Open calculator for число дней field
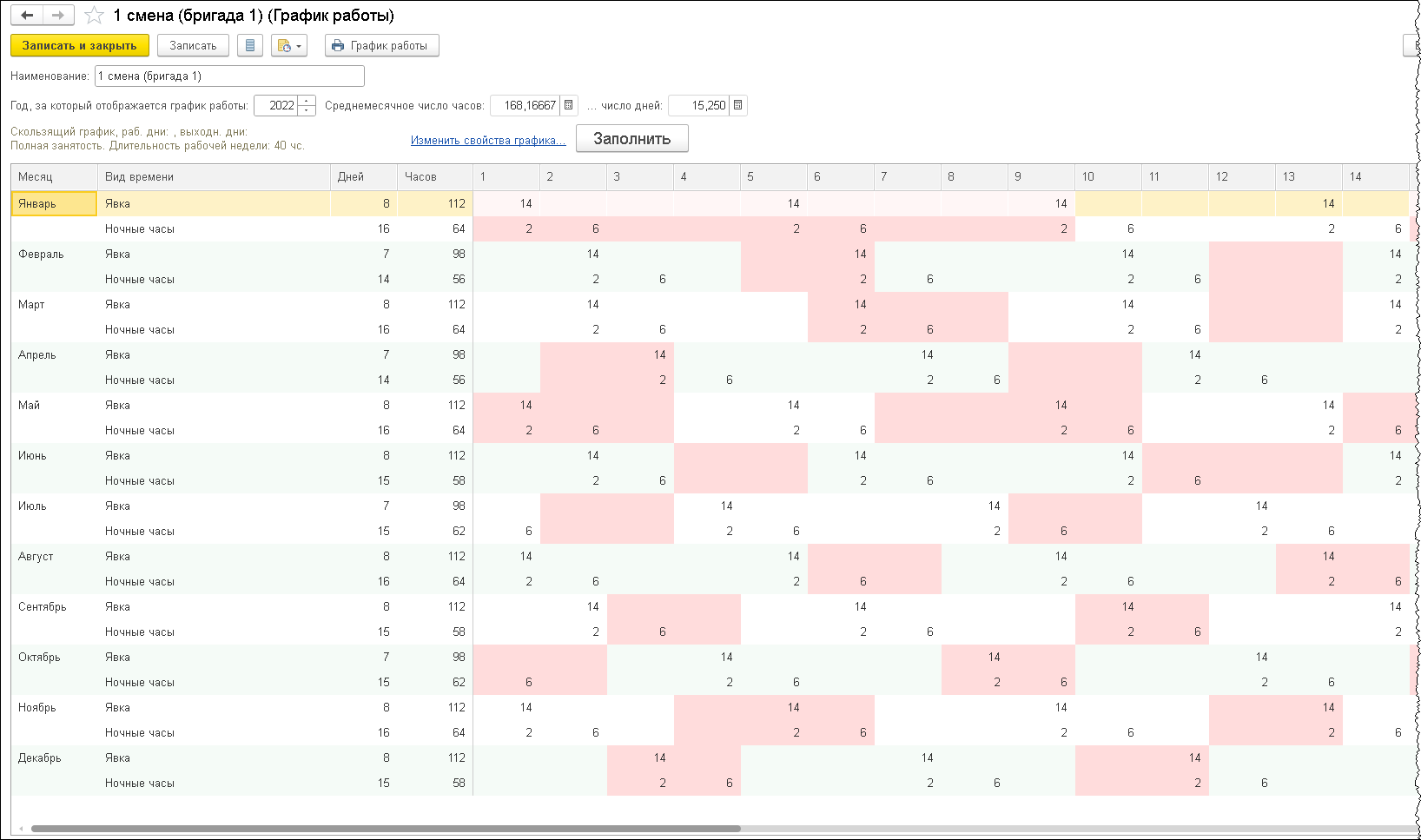This screenshot has width=1421, height=840. click(x=737, y=105)
